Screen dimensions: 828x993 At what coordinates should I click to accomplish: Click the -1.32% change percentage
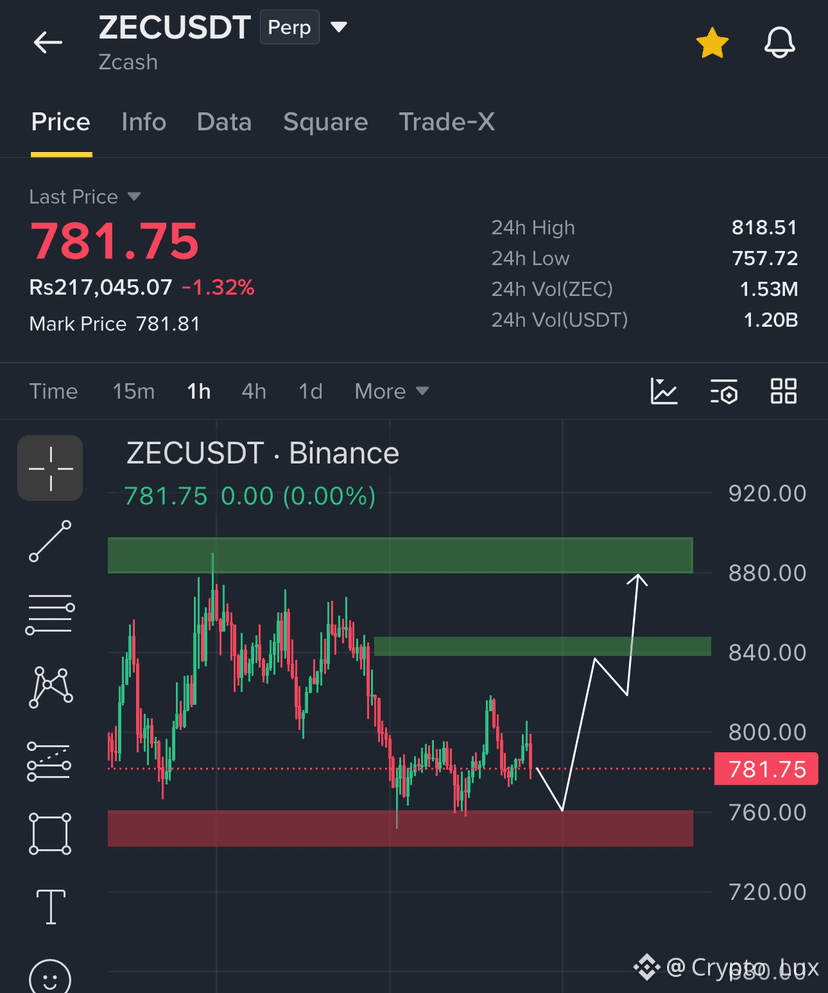(218, 288)
